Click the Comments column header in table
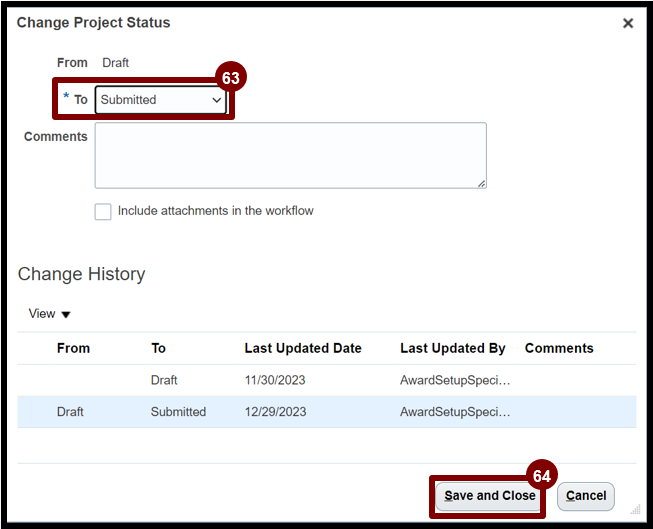This screenshot has width=653, height=529. tap(558, 348)
